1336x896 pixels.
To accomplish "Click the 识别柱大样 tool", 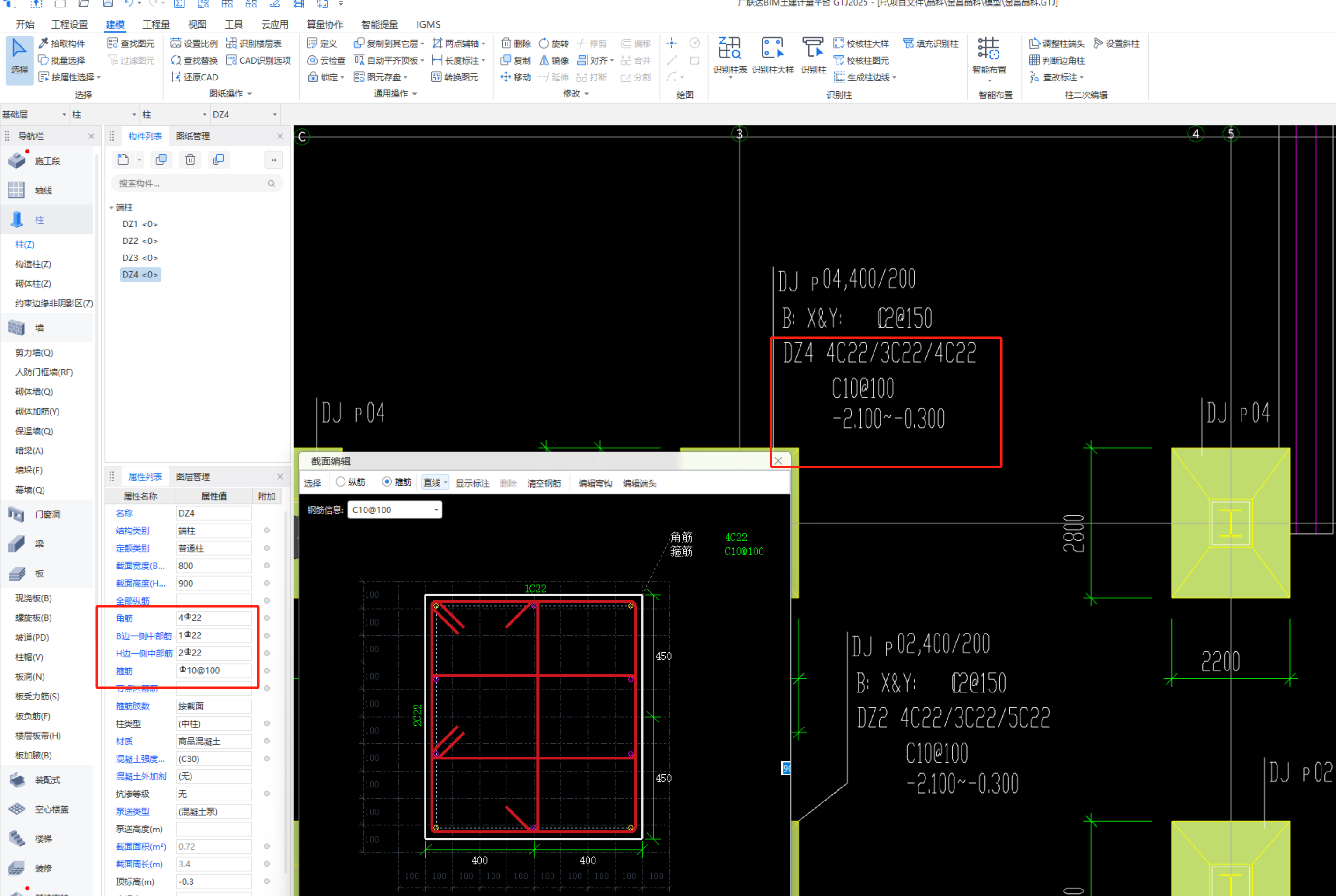I will click(x=773, y=56).
